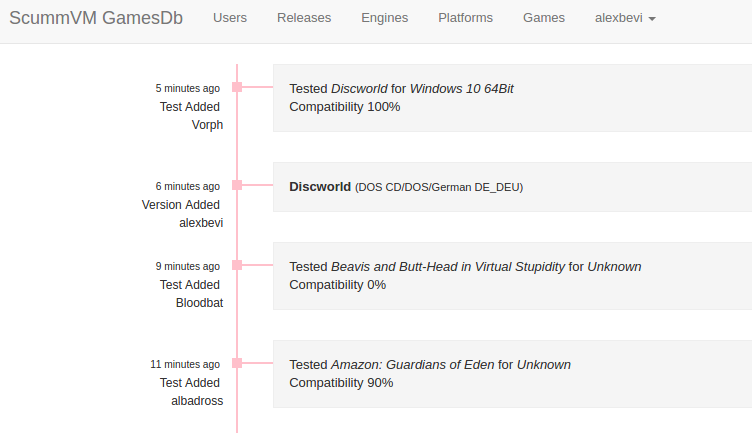752x433 pixels.
Task: Click the 5 minutes ago timeline marker
Action: tap(237, 87)
